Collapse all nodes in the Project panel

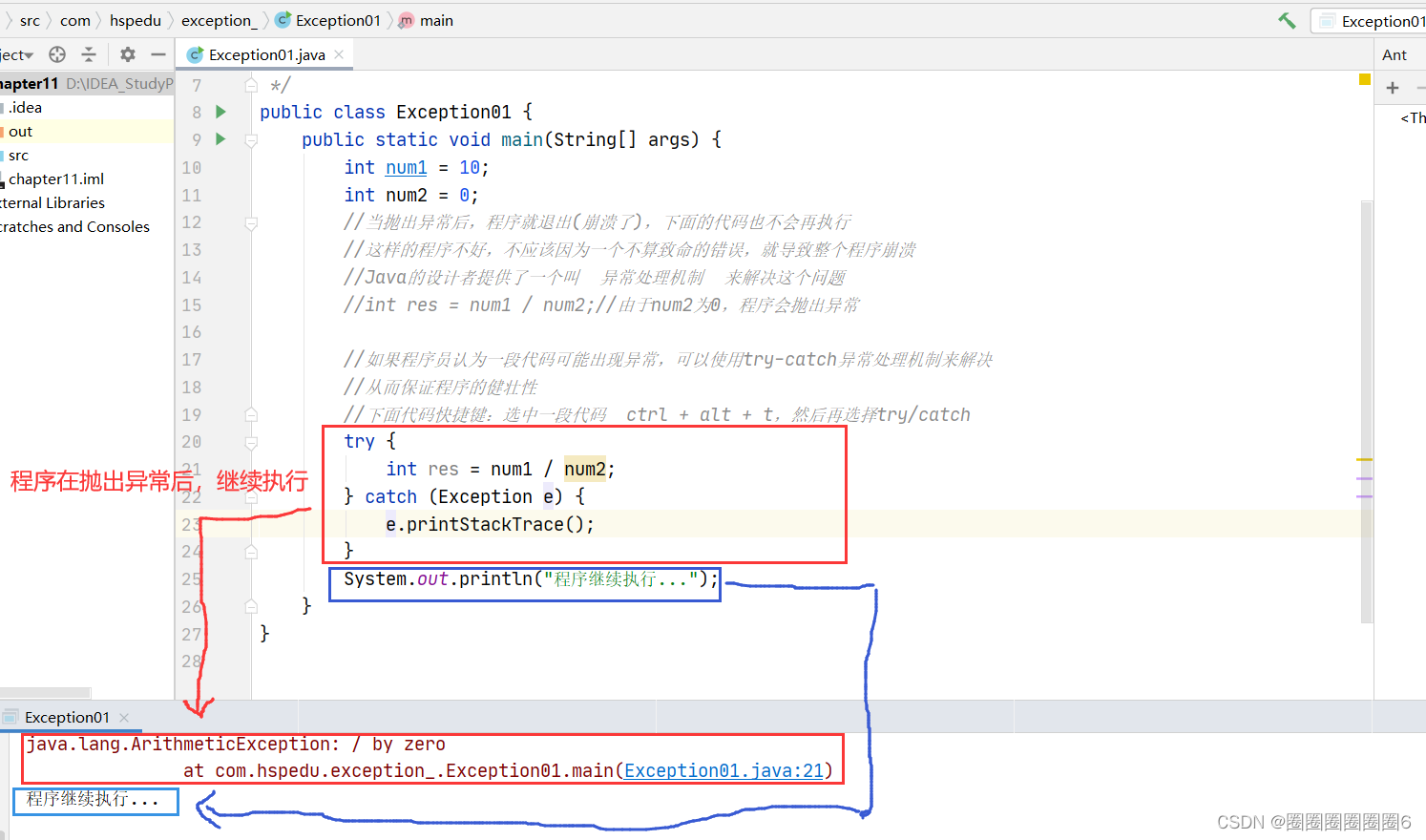(89, 54)
